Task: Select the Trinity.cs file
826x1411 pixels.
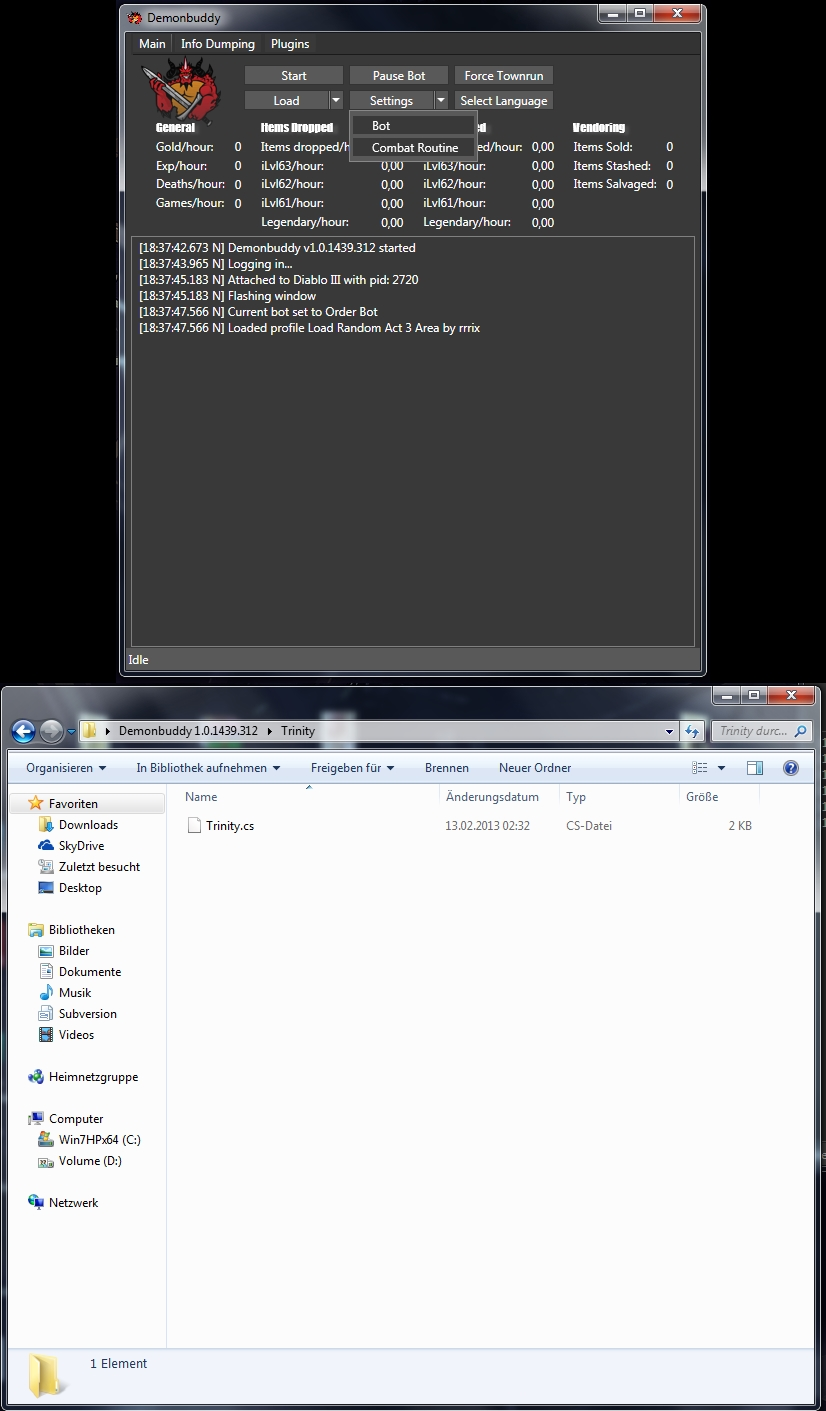Action: tap(229, 826)
